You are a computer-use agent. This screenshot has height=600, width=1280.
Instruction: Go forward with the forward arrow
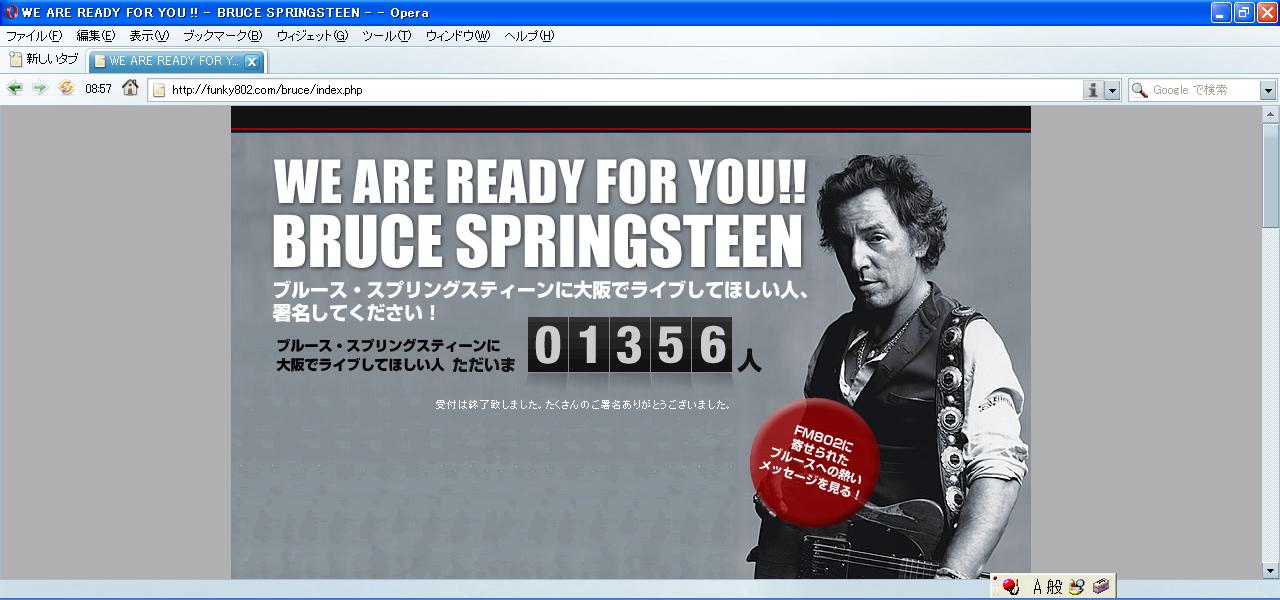[39, 88]
